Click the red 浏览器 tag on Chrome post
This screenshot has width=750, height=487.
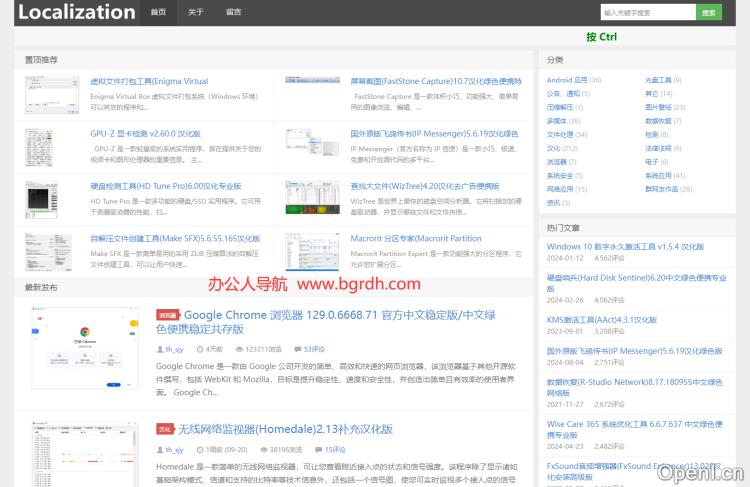(x=167, y=315)
